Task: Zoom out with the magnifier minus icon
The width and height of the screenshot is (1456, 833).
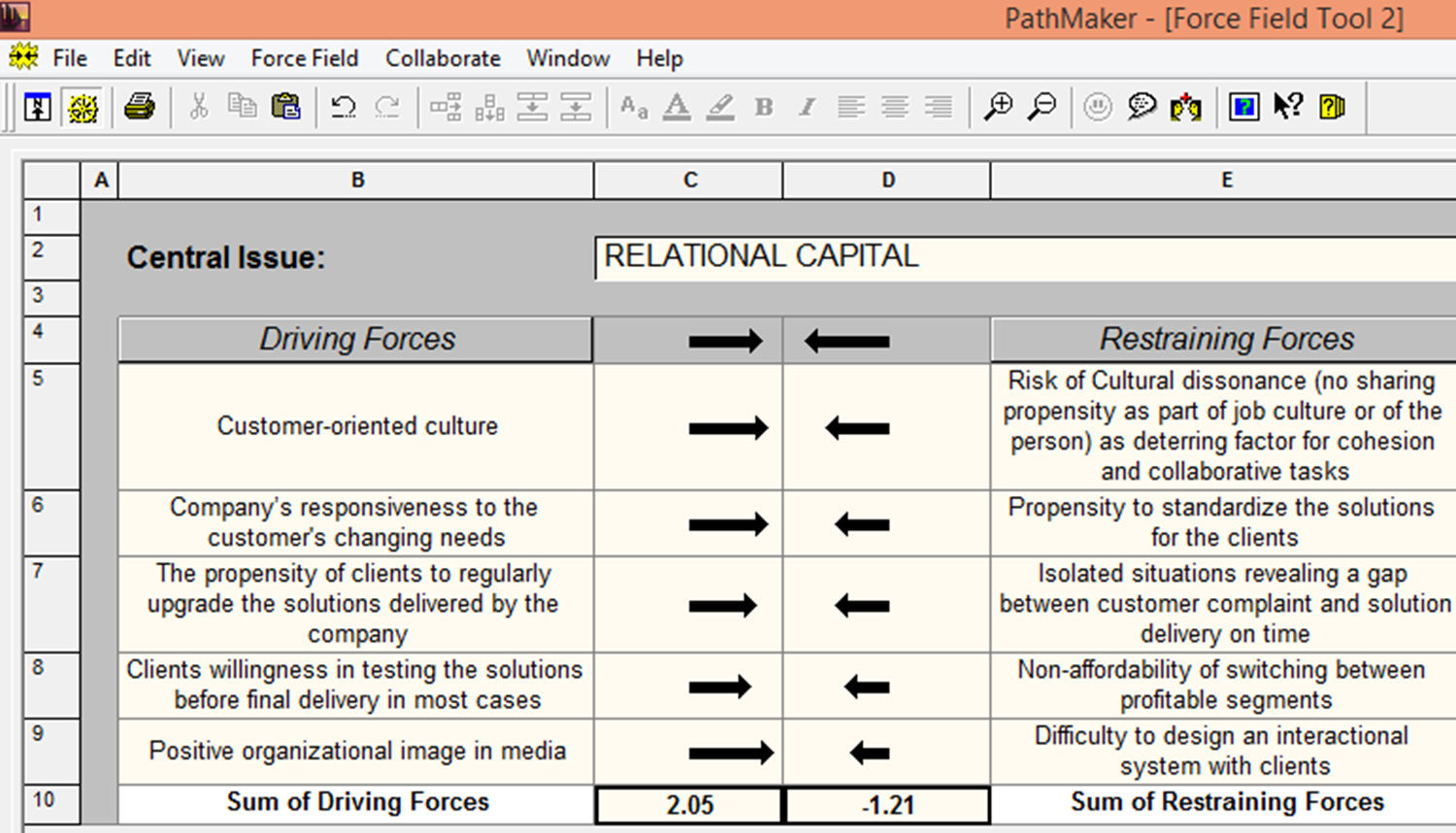Action: (x=1042, y=107)
